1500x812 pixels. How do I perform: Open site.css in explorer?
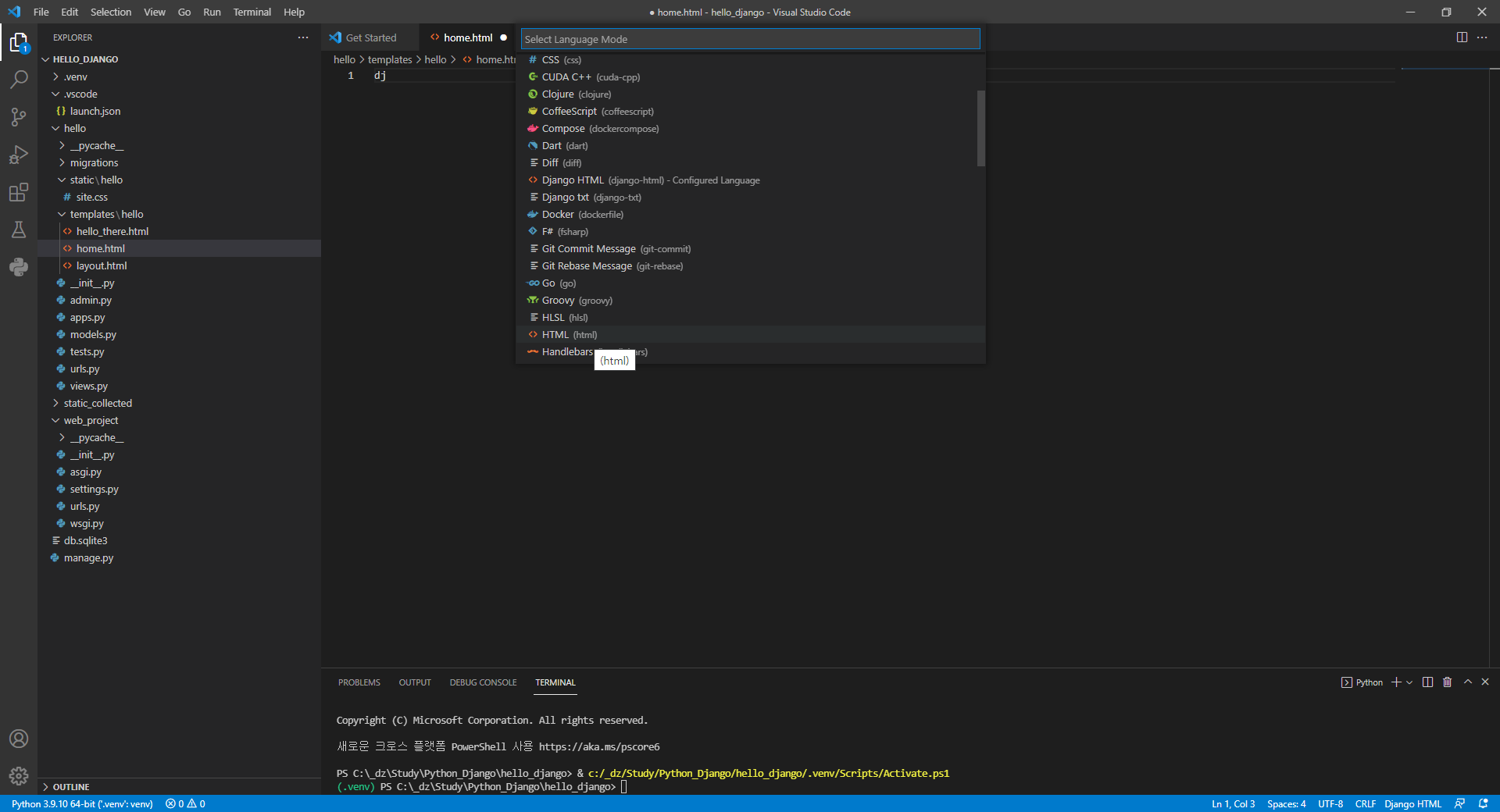coord(180,198)
